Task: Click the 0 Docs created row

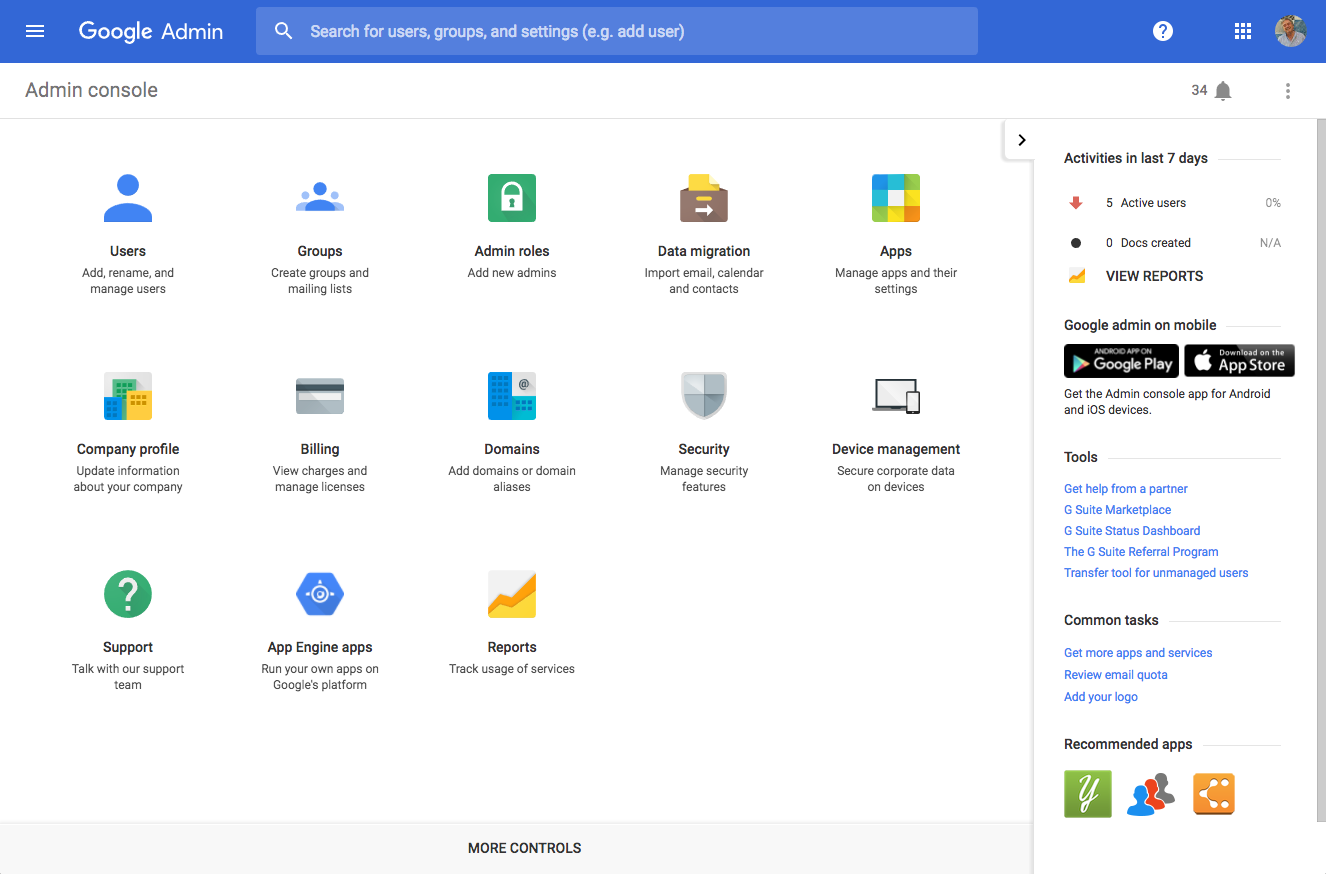Action: (1173, 243)
